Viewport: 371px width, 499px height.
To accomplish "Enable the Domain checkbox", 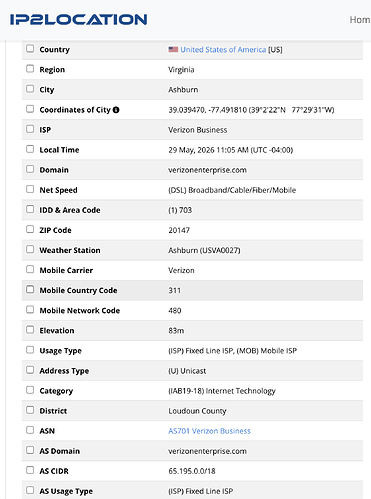I will (30, 169).
